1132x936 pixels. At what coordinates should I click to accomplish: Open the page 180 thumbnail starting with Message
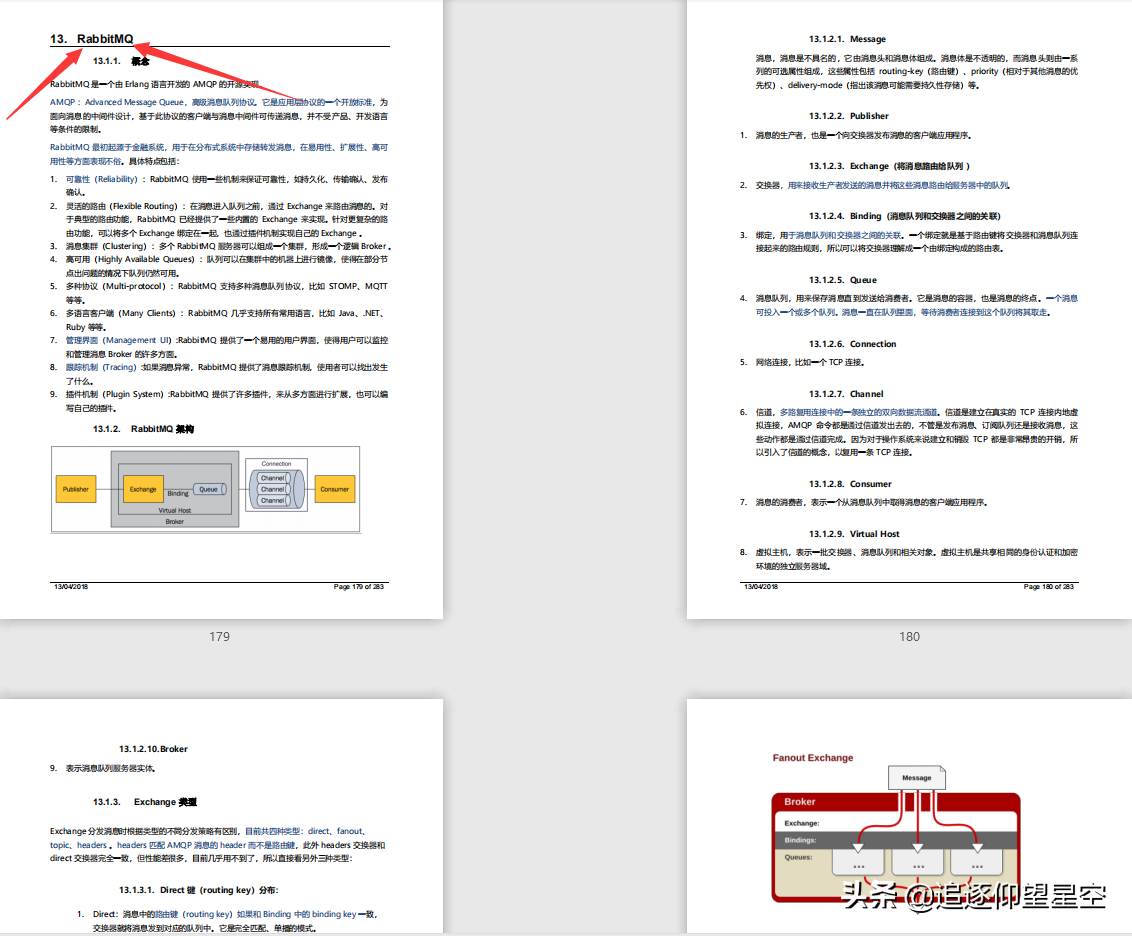click(909, 309)
